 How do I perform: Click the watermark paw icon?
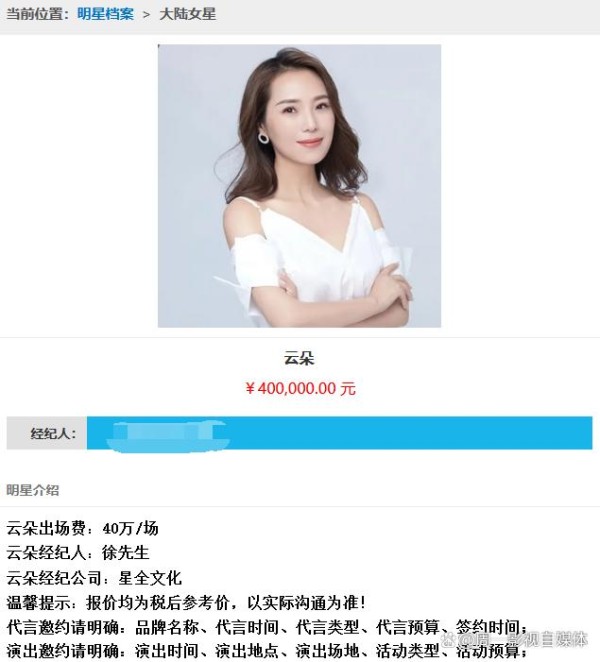(446, 639)
